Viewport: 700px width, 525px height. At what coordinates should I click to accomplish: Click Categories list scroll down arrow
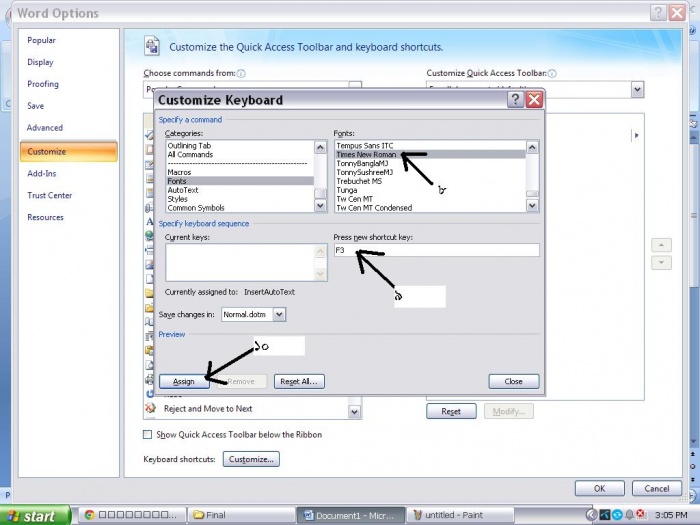pos(321,205)
